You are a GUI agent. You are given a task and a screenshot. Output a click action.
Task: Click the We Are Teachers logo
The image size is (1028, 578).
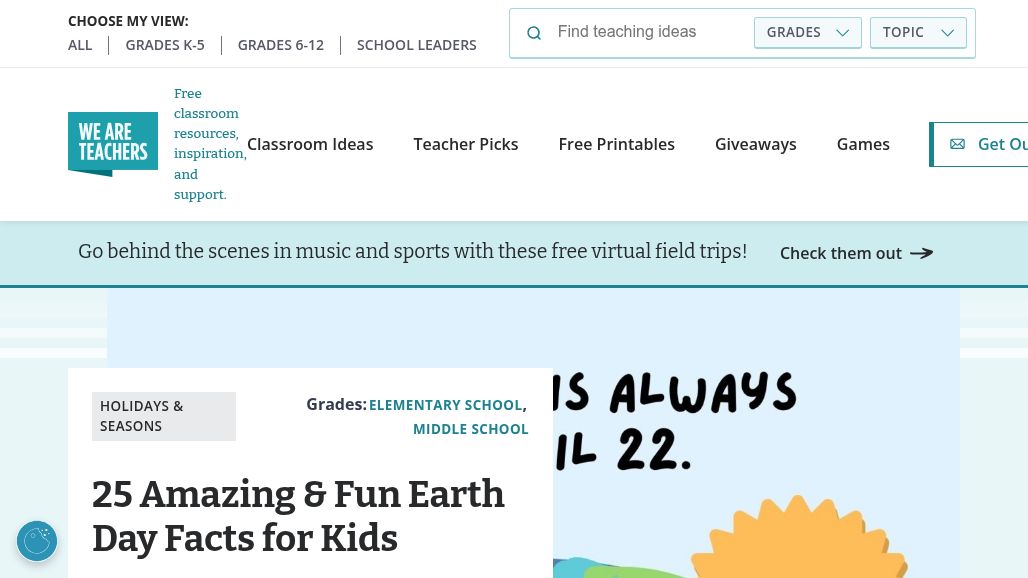[113, 143]
